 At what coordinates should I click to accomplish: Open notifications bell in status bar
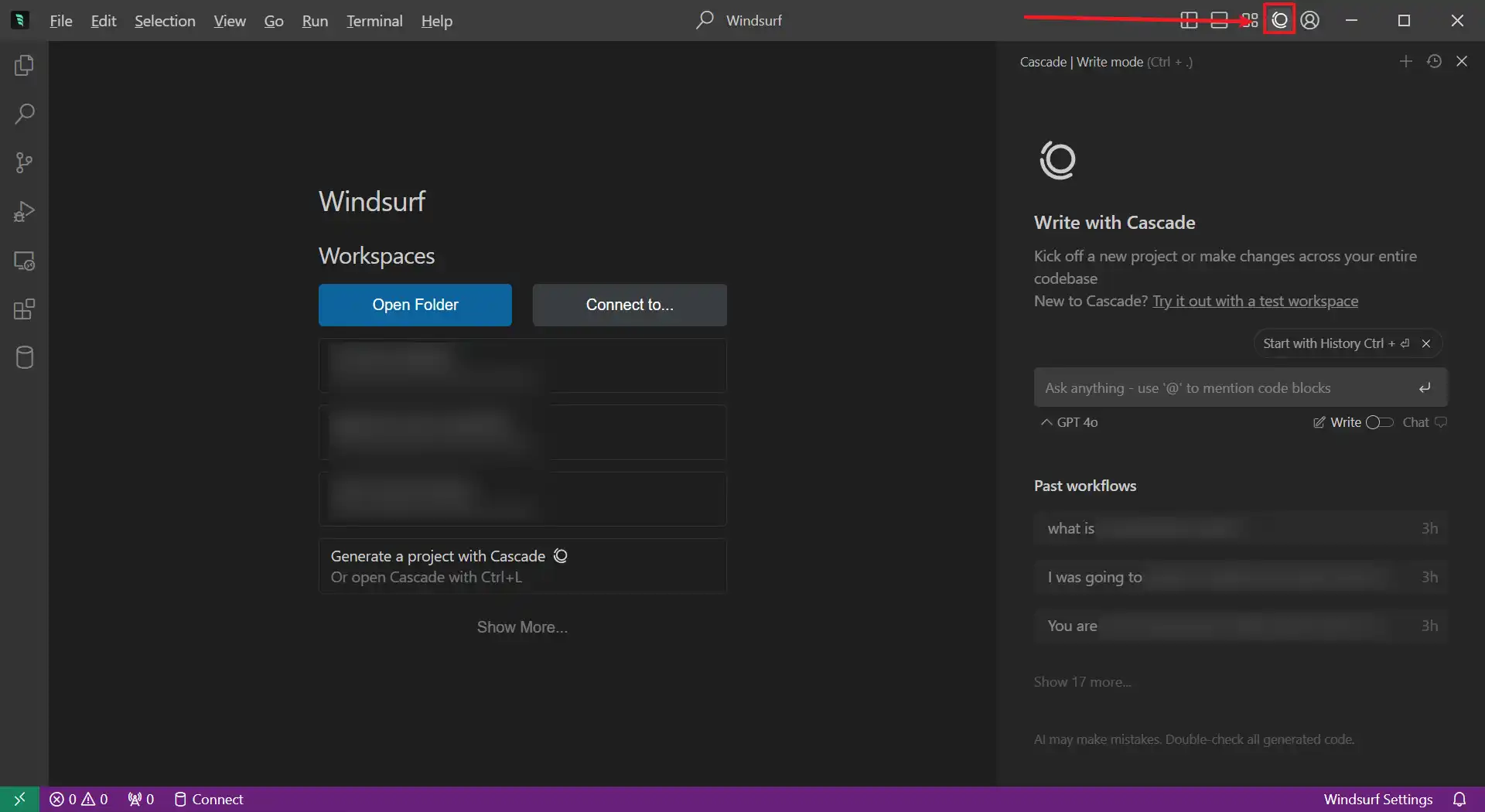point(1459,799)
